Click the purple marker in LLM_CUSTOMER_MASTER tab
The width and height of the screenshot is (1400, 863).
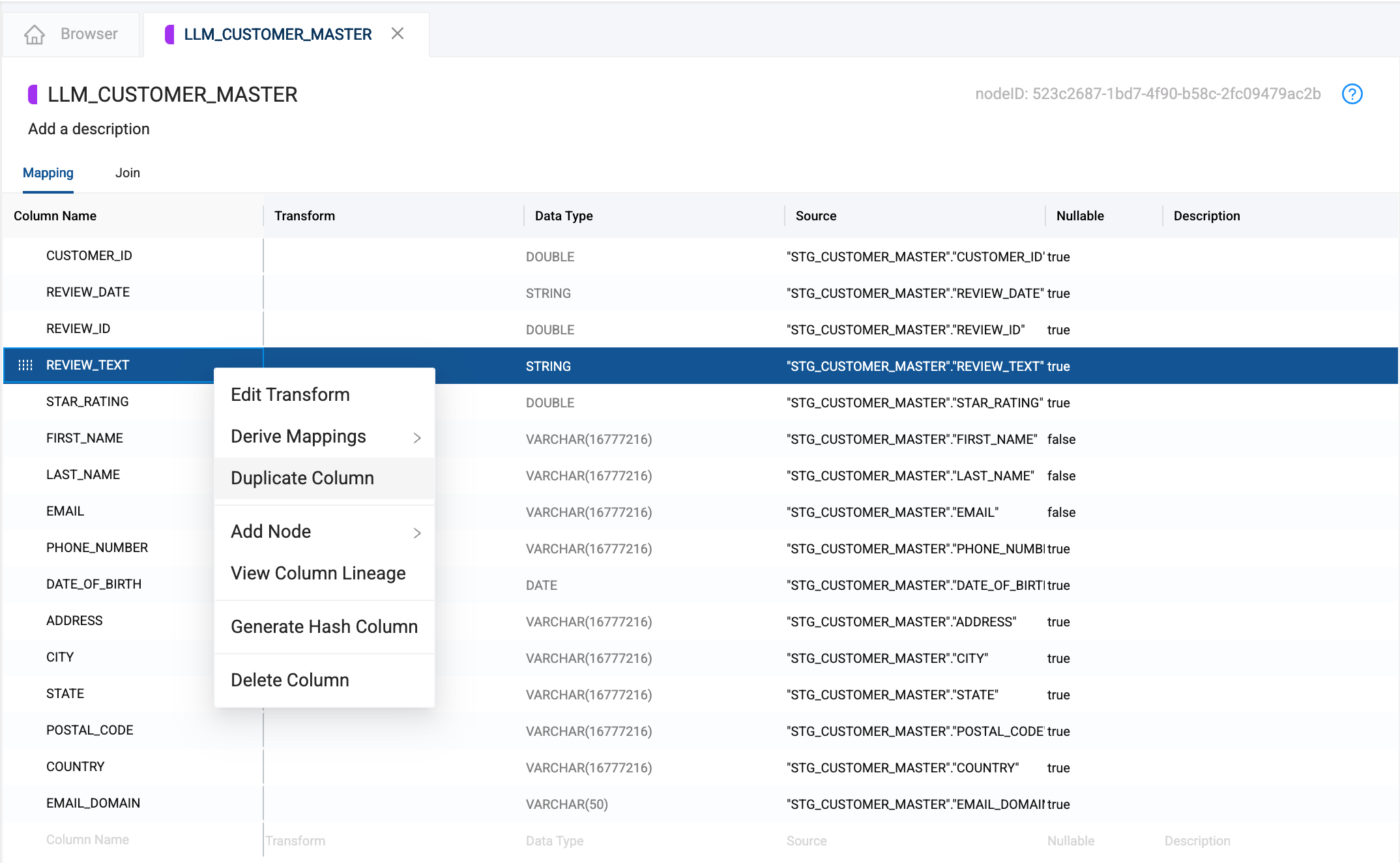169,34
